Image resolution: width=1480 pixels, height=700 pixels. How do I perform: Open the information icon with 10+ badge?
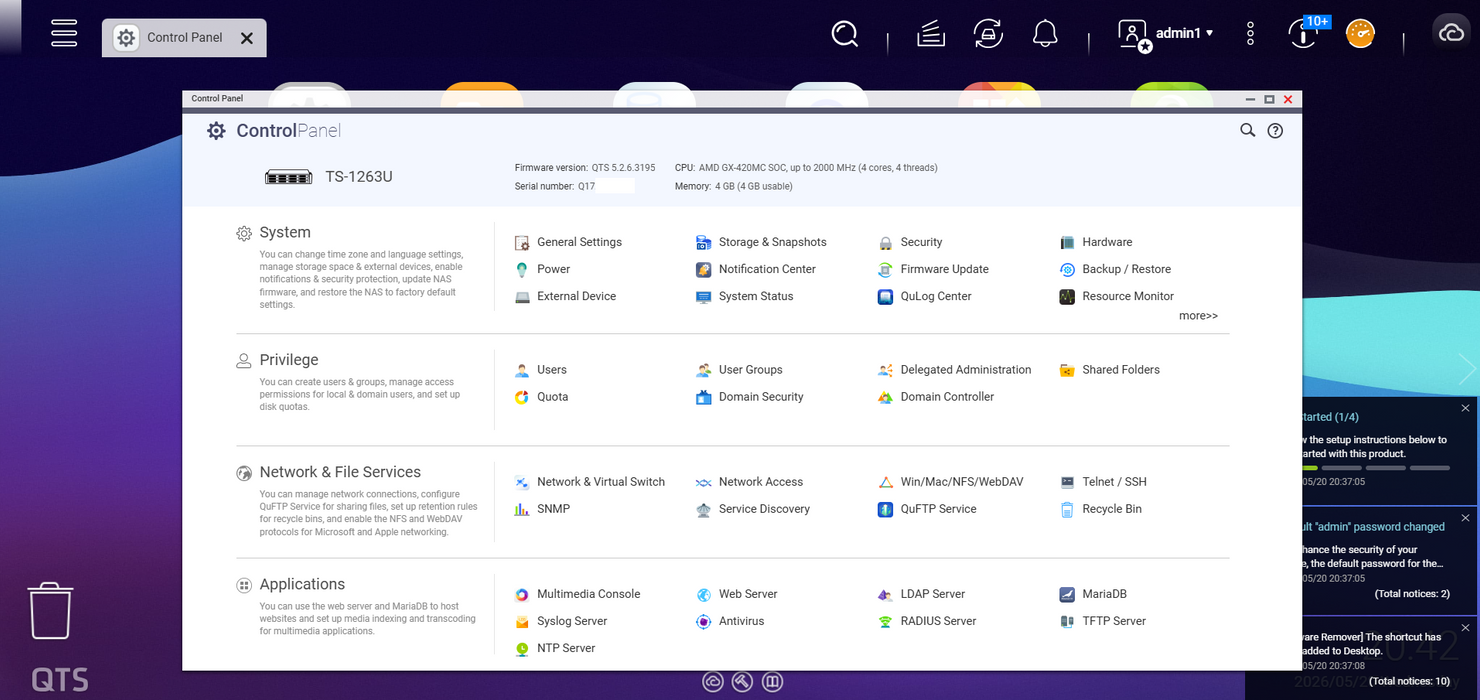pos(1303,33)
